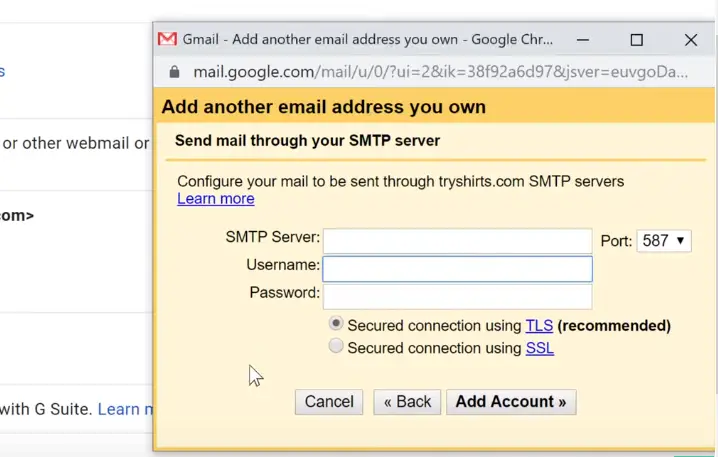
Task: Maximize the Gmail popup window
Action: [636, 40]
